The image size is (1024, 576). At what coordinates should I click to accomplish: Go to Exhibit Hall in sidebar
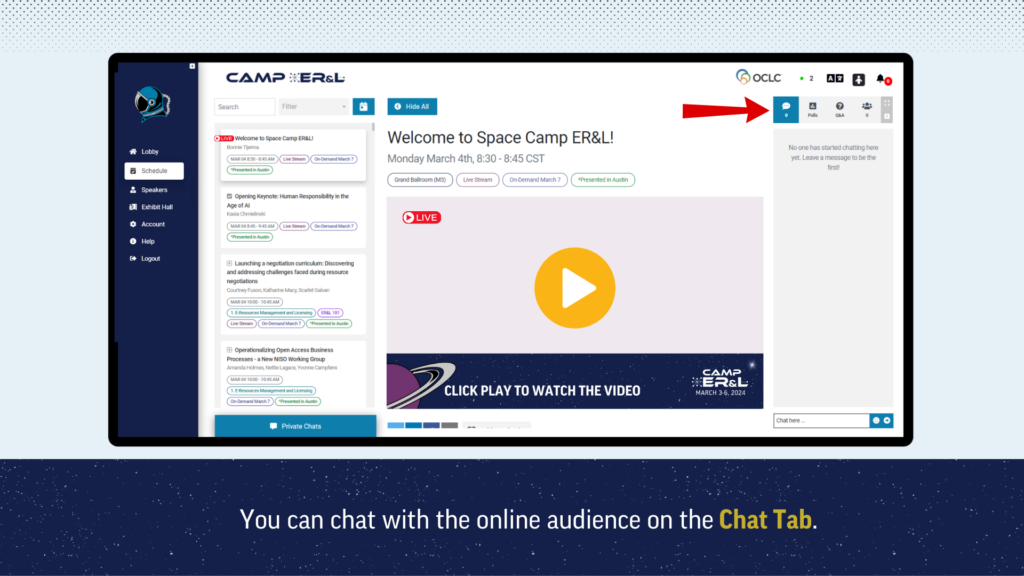(x=155, y=207)
